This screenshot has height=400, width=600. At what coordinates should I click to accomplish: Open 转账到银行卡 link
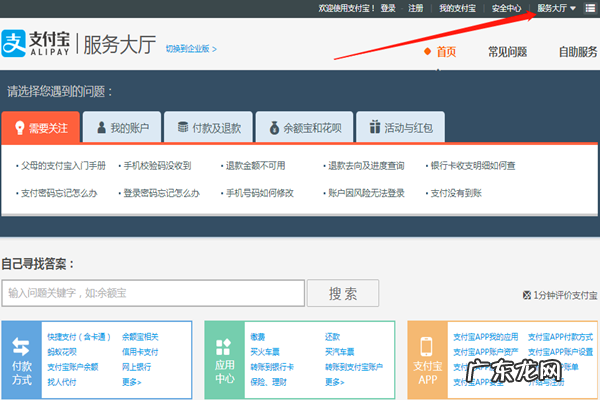click(272, 367)
